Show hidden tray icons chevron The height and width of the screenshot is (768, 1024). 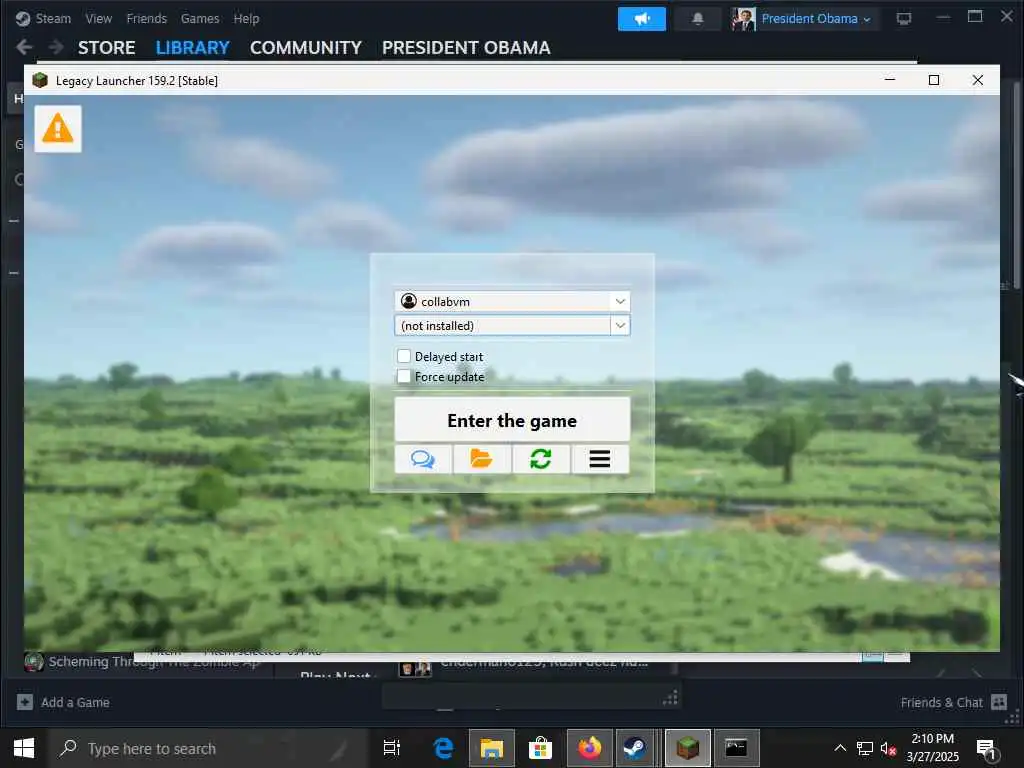click(x=840, y=748)
